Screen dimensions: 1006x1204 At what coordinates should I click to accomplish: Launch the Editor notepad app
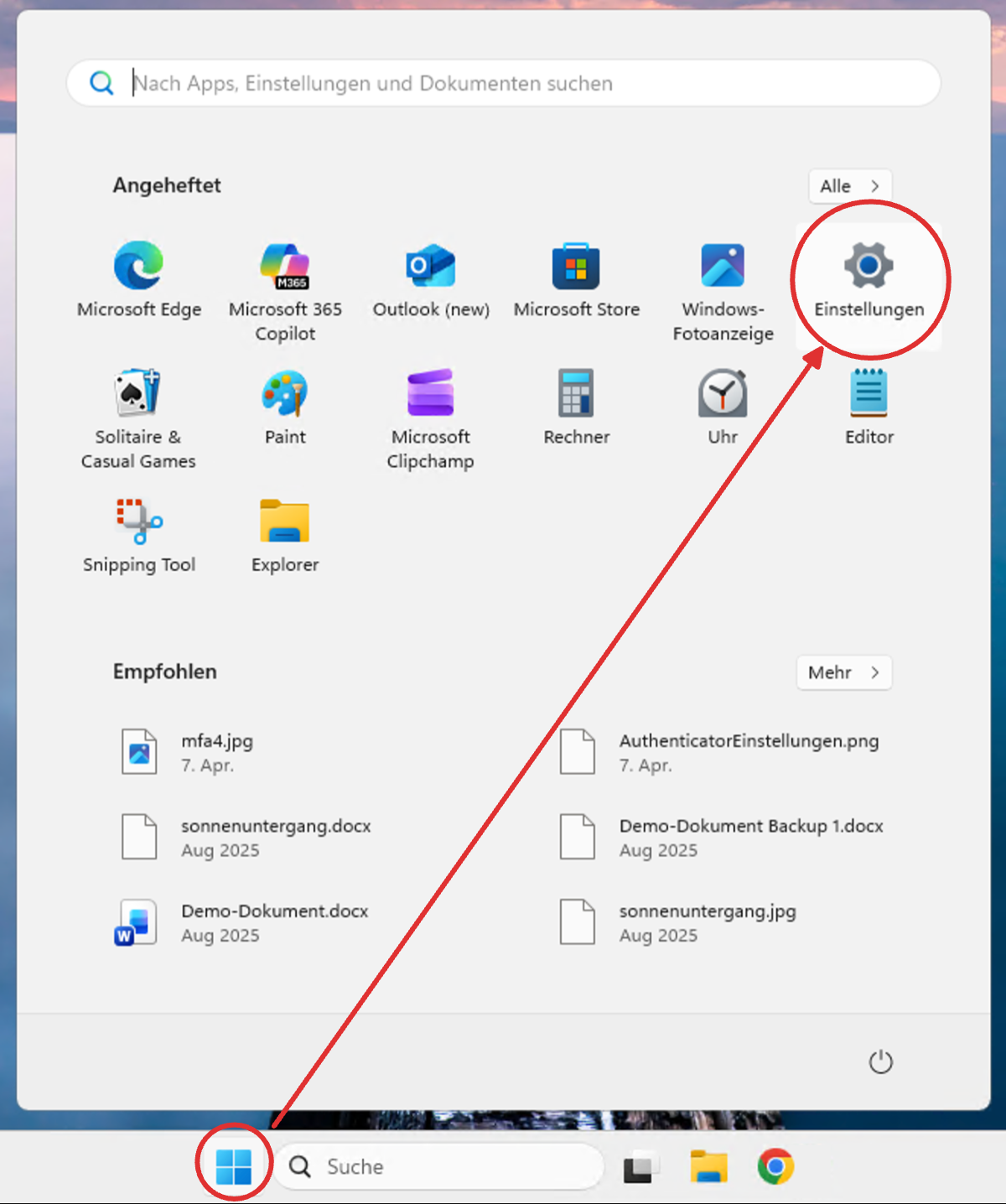tap(869, 407)
